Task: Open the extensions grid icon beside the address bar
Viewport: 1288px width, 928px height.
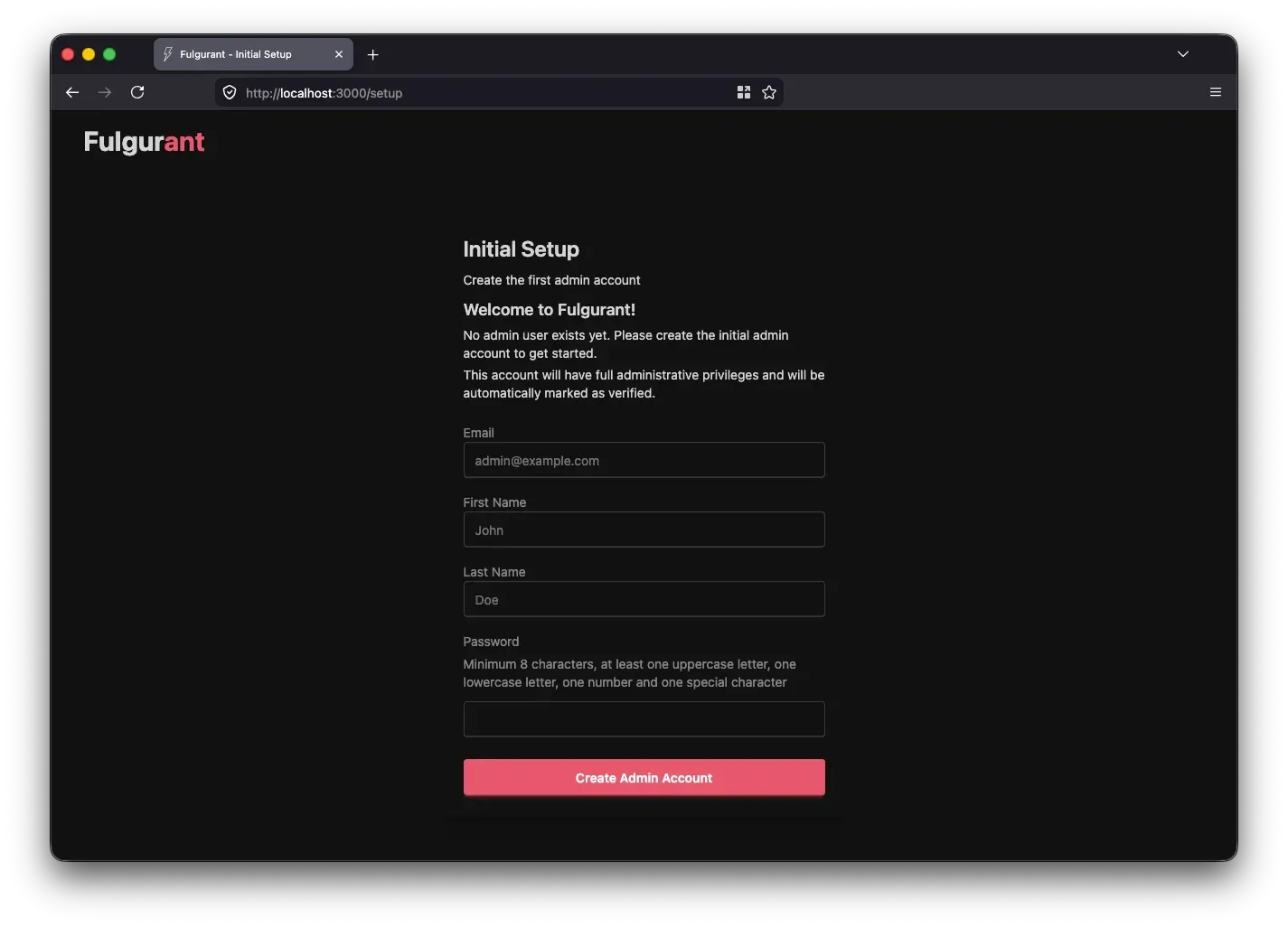Action: click(743, 91)
